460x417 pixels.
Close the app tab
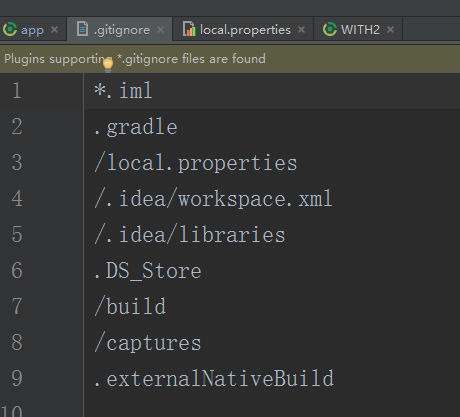55,30
